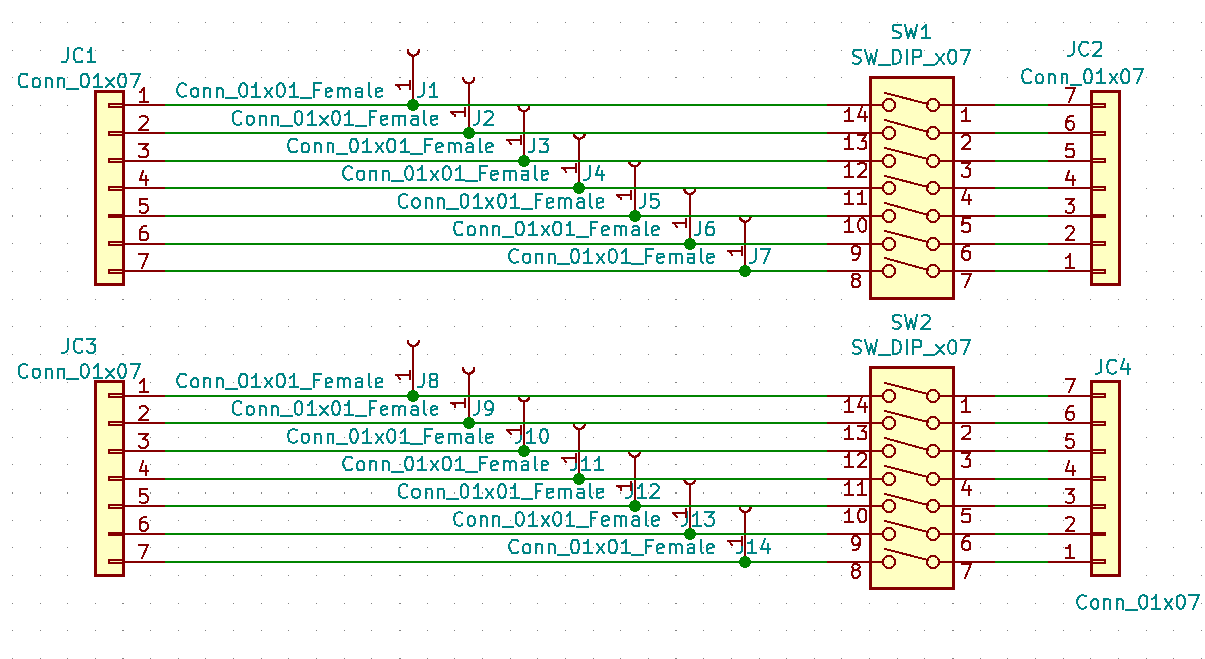
Task: Click the J13 reference label
Action: [x=698, y=519]
